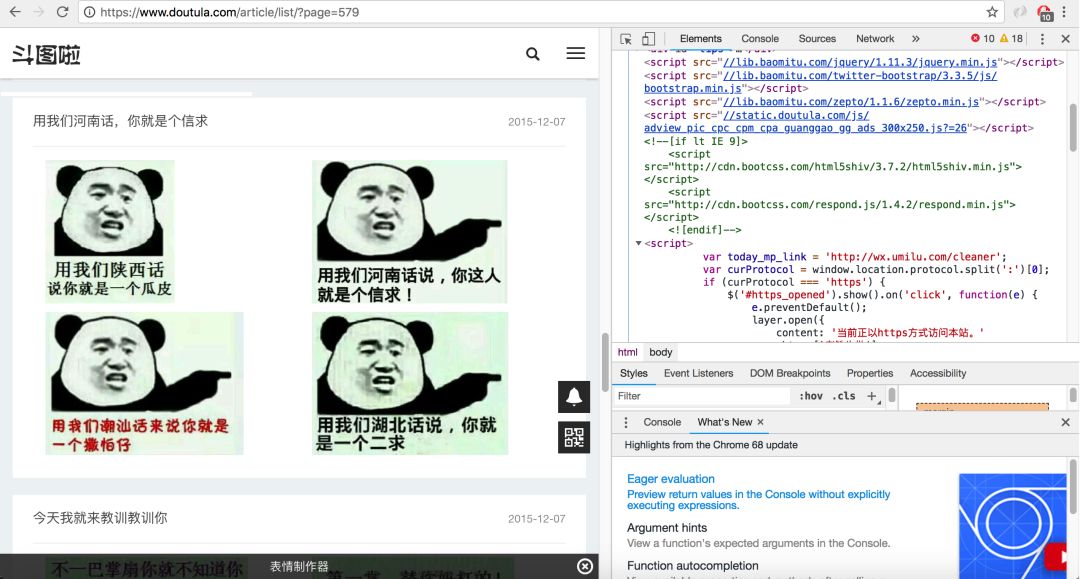The height and width of the screenshot is (579, 1080).
Task: Click the Eager evaluation link
Action: pyautogui.click(x=670, y=478)
